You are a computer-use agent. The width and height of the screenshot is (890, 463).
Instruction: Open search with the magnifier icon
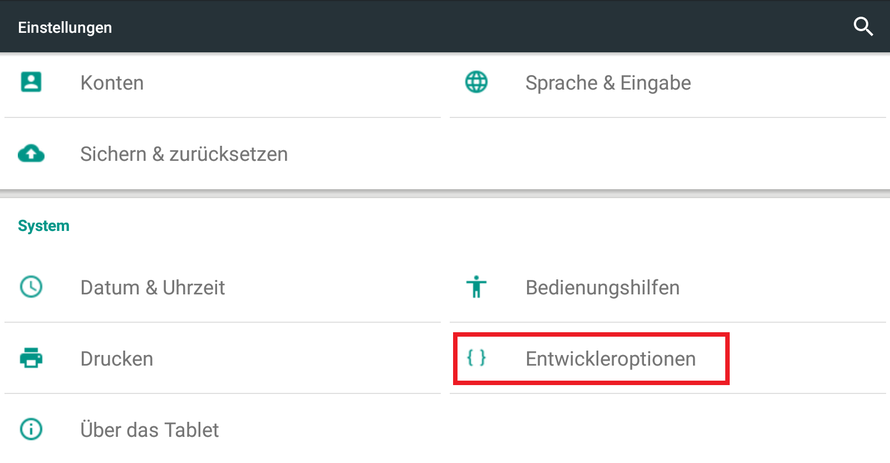(x=863, y=27)
